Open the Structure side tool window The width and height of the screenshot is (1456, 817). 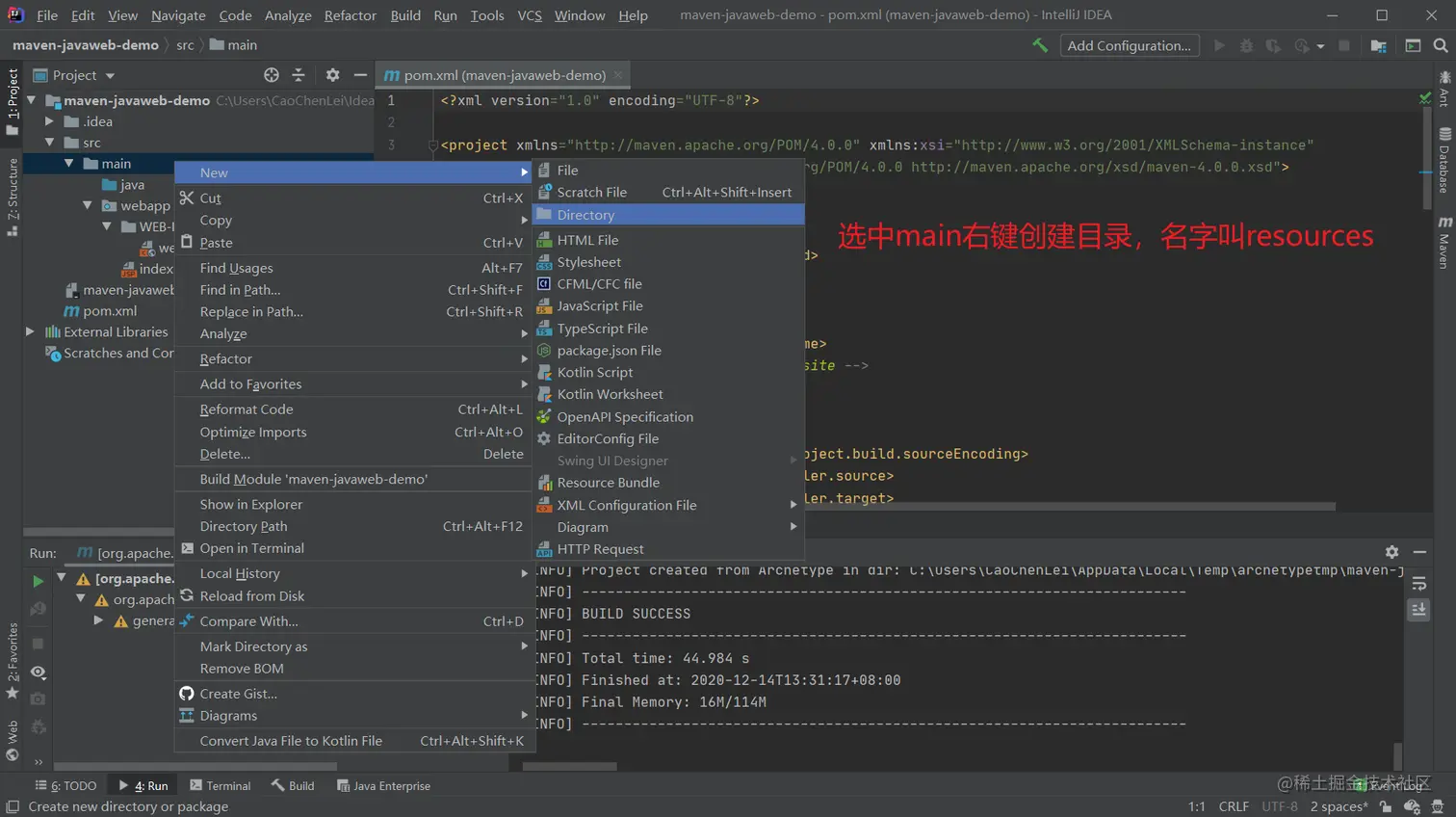[13, 197]
